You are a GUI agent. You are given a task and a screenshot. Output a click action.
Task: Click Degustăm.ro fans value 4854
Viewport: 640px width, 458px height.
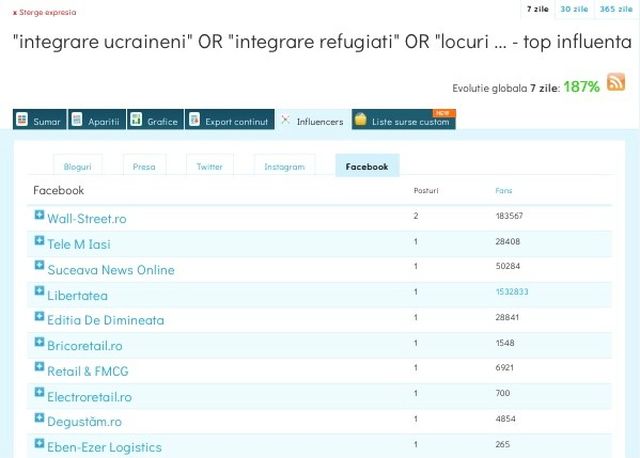(505, 418)
